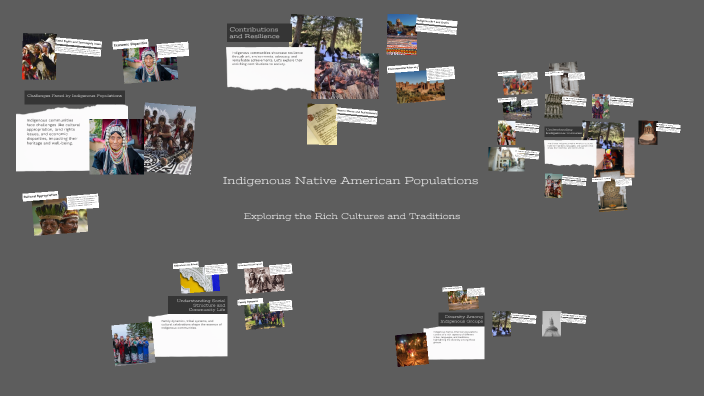Click subtitle 'Exploring the Rich Cultures and Traditions'
704x396 pixels.
352,216
